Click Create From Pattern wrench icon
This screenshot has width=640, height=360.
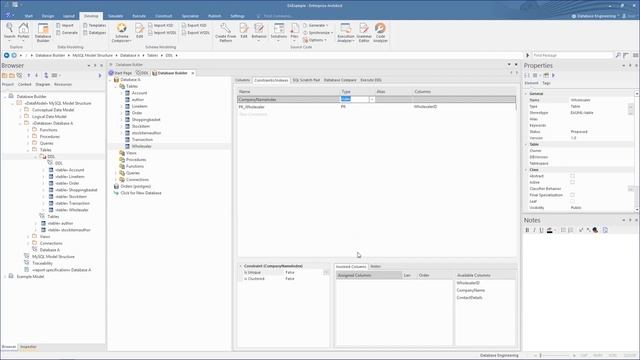tap(225, 32)
